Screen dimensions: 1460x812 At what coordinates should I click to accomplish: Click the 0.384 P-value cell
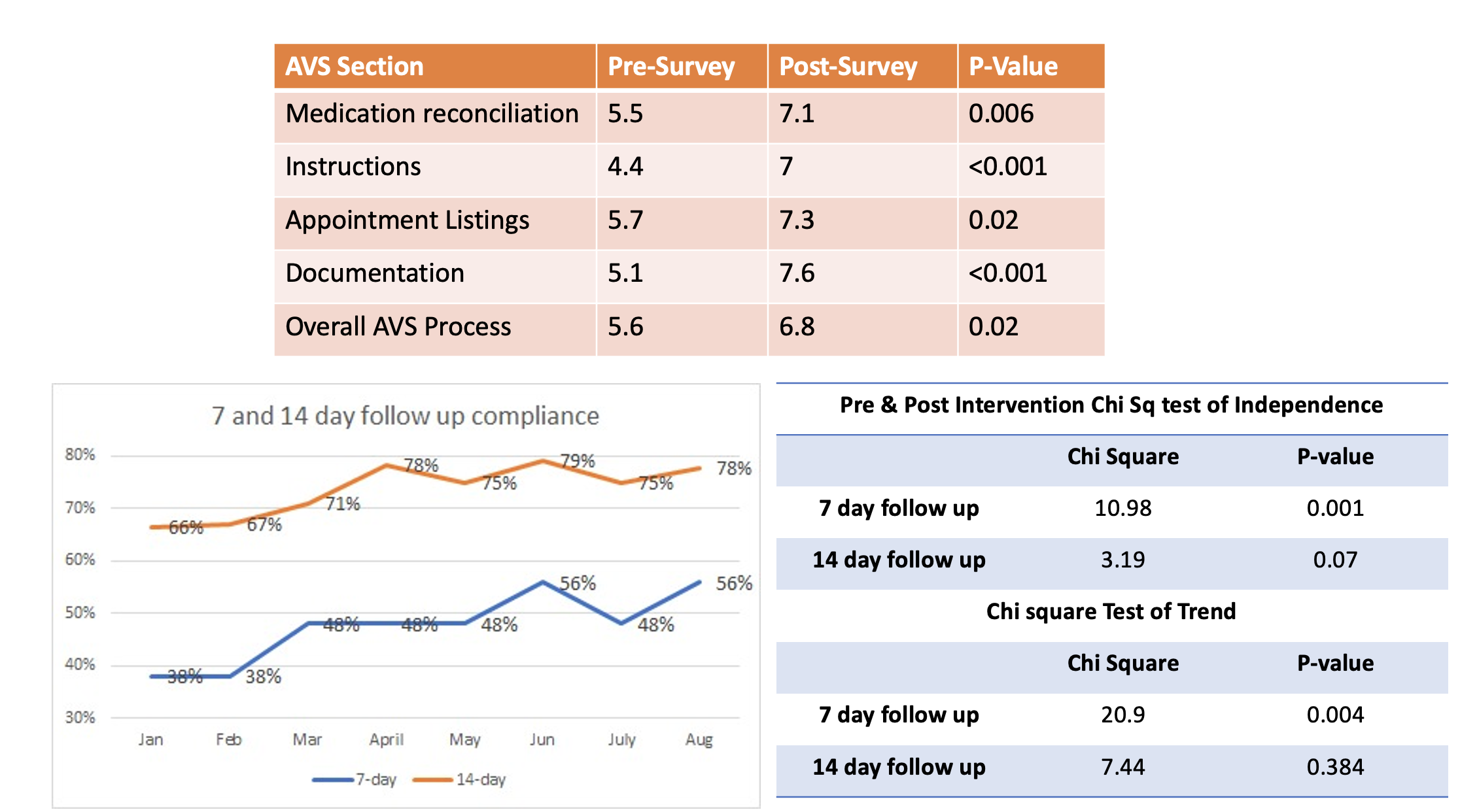[x=1335, y=767]
